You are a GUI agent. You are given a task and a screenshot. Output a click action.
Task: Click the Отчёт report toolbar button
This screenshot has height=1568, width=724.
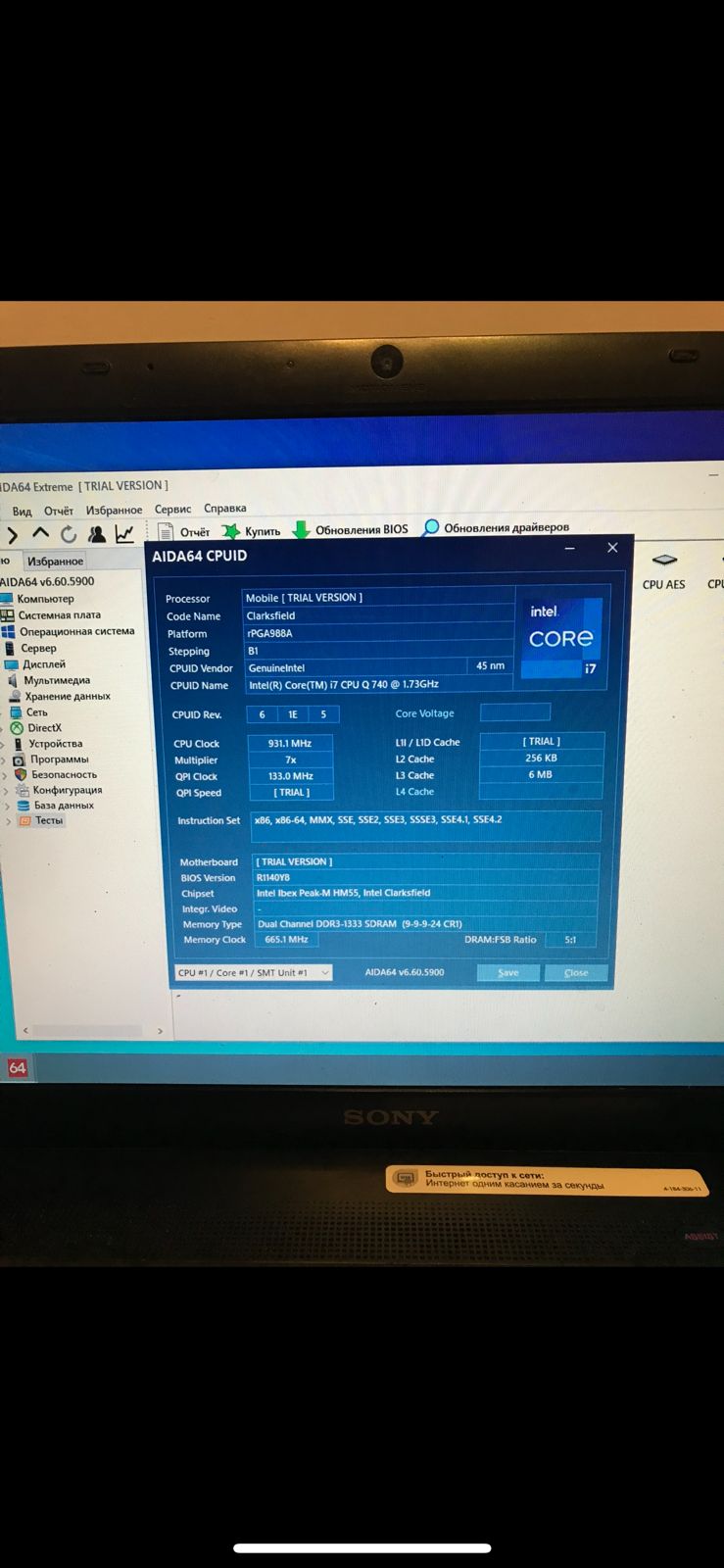(x=185, y=532)
